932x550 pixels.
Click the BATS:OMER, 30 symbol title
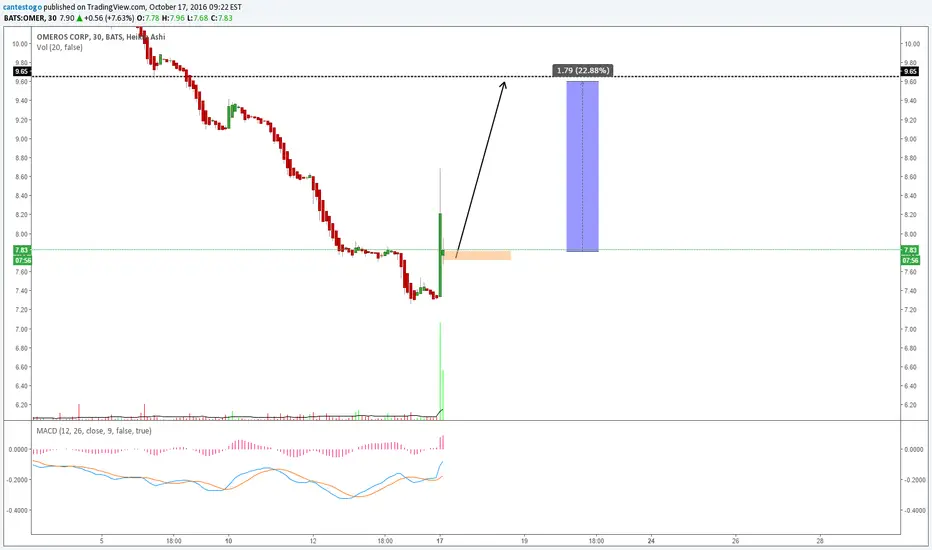click(x=30, y=18)
